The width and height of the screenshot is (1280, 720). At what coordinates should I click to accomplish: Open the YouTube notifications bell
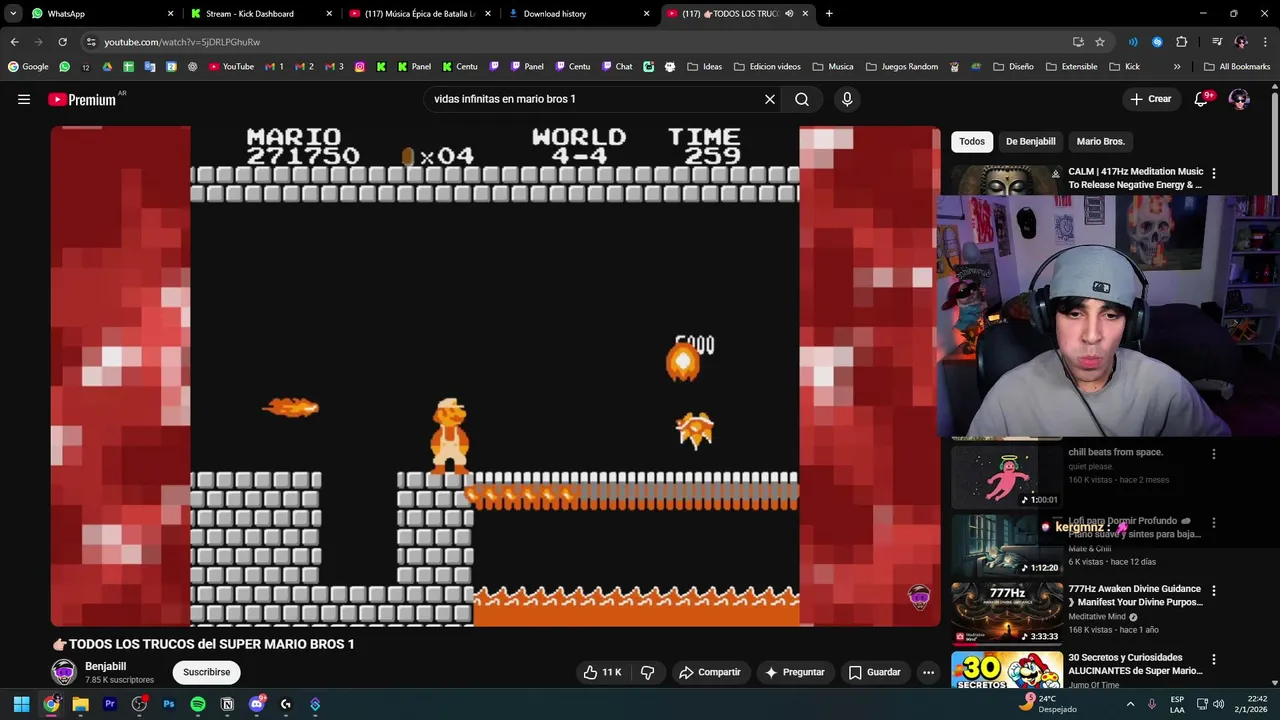pos(1202,99)
